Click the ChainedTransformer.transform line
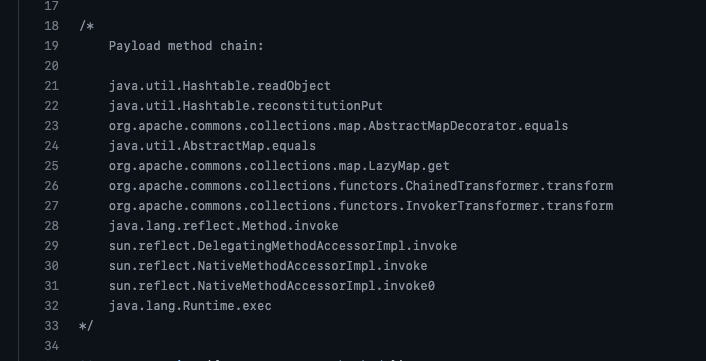 (361, 186)
